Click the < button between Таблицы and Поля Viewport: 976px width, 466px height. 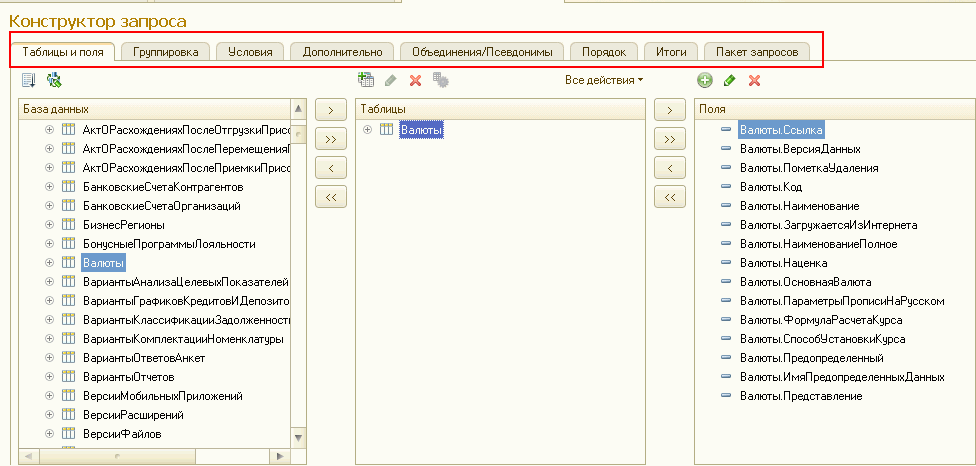[670, 168]
